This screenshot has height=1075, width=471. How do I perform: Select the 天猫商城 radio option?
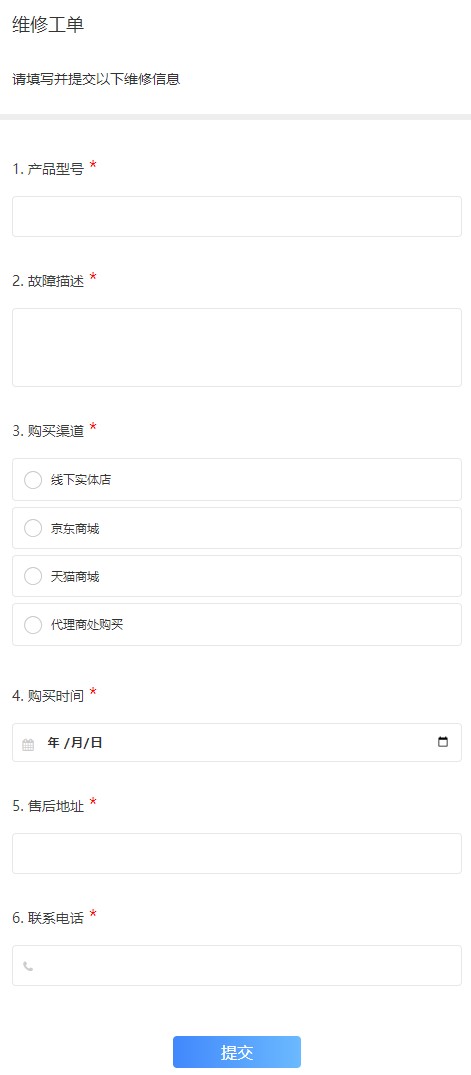237,576
